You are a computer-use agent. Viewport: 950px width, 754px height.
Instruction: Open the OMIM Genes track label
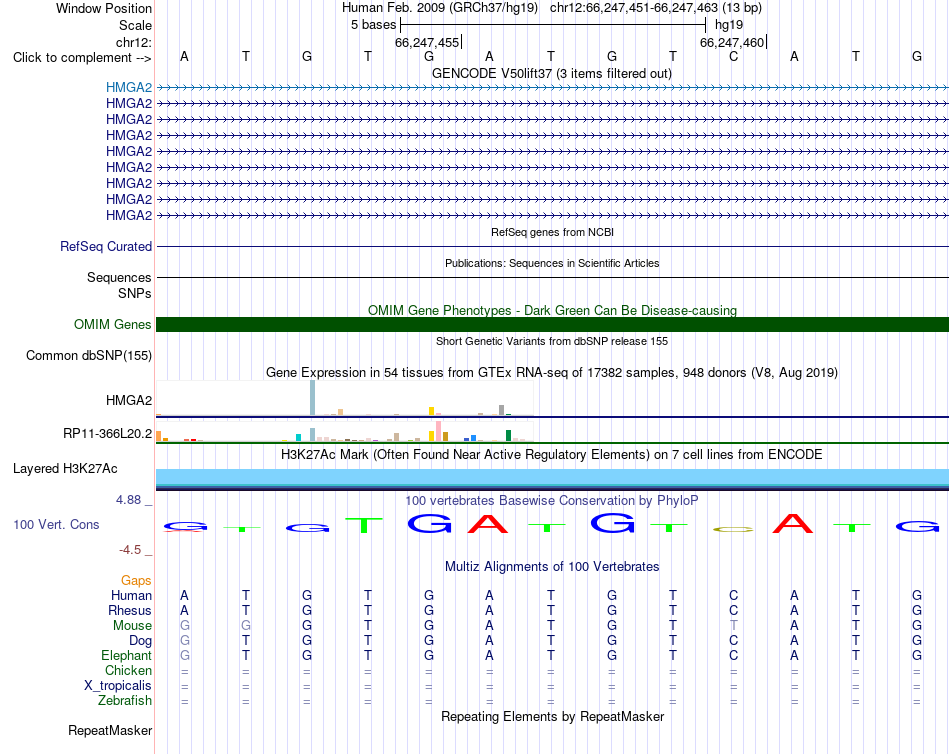point(112,324)
